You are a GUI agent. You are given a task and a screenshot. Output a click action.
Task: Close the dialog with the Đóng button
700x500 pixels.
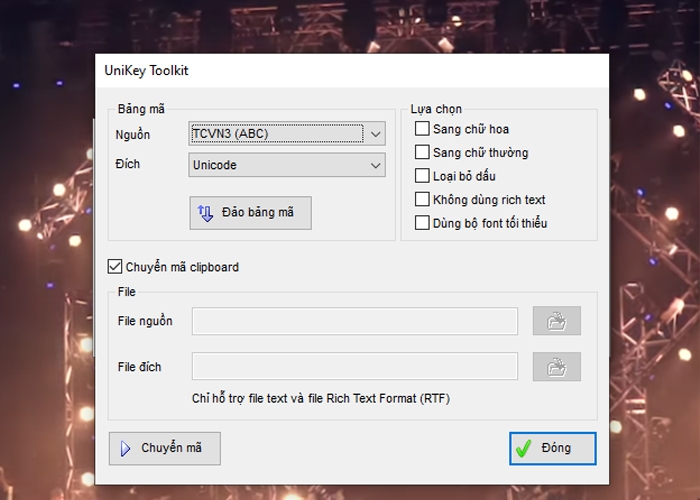[553, 448]
